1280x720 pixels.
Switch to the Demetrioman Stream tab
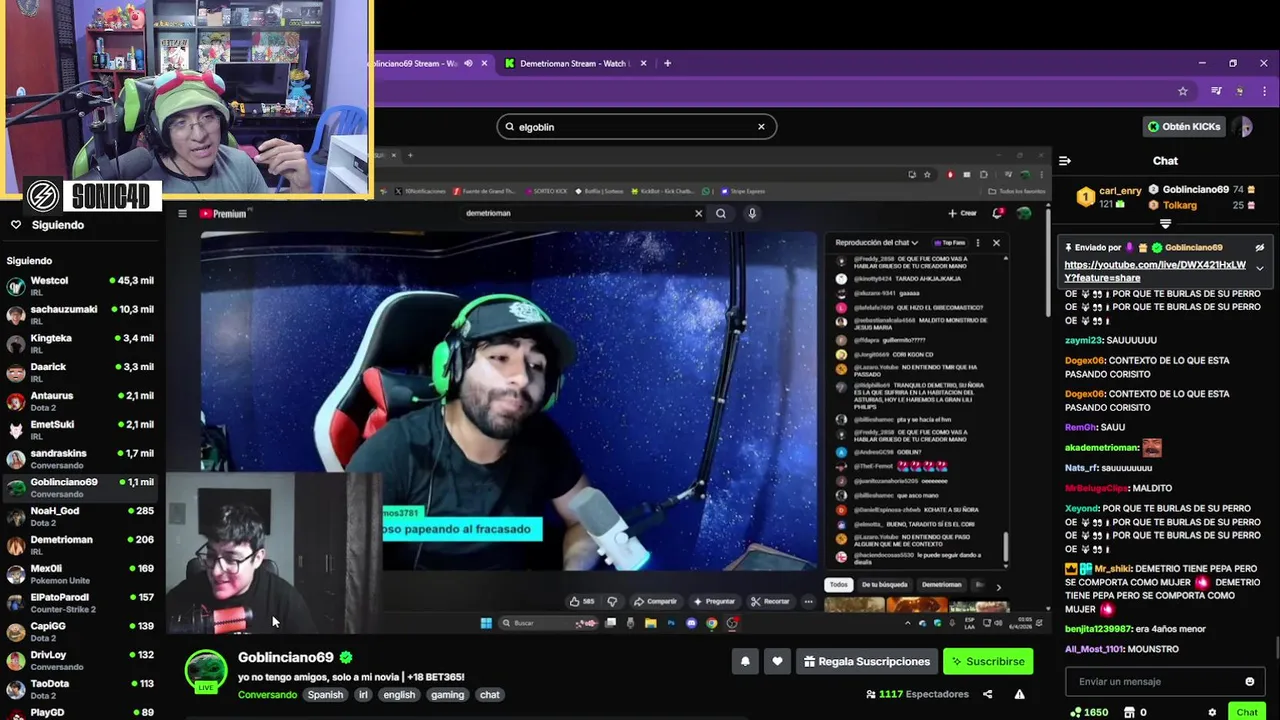pos(572,63)
